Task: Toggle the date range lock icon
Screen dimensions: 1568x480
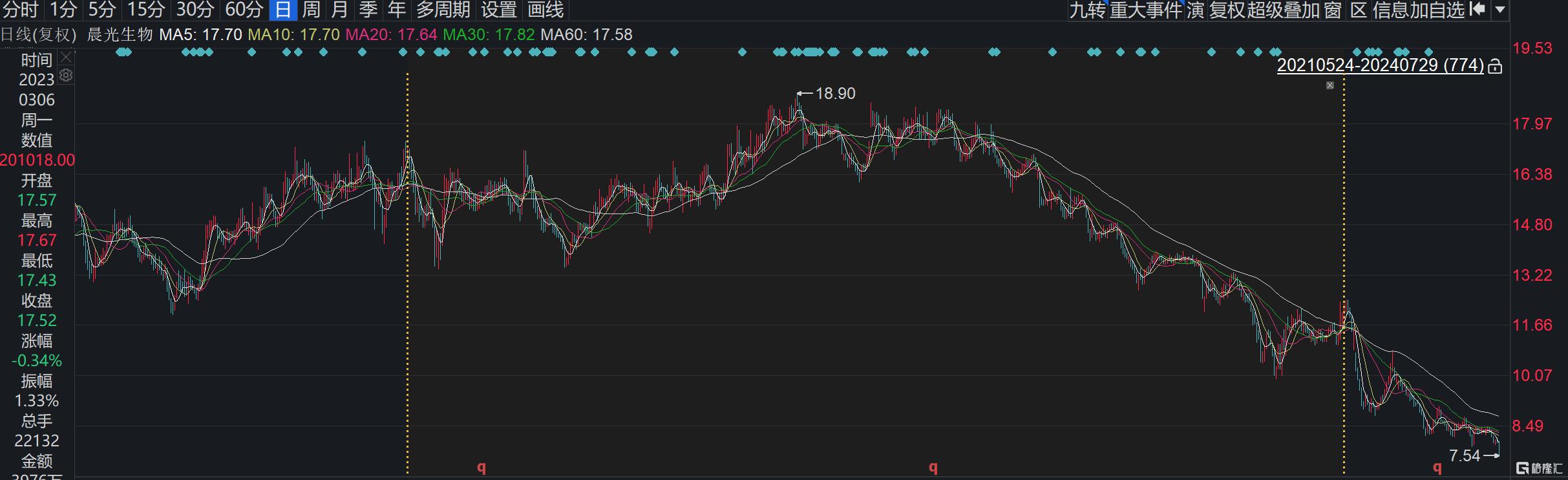Action: pyautogui.click(x=1495, y=66)
